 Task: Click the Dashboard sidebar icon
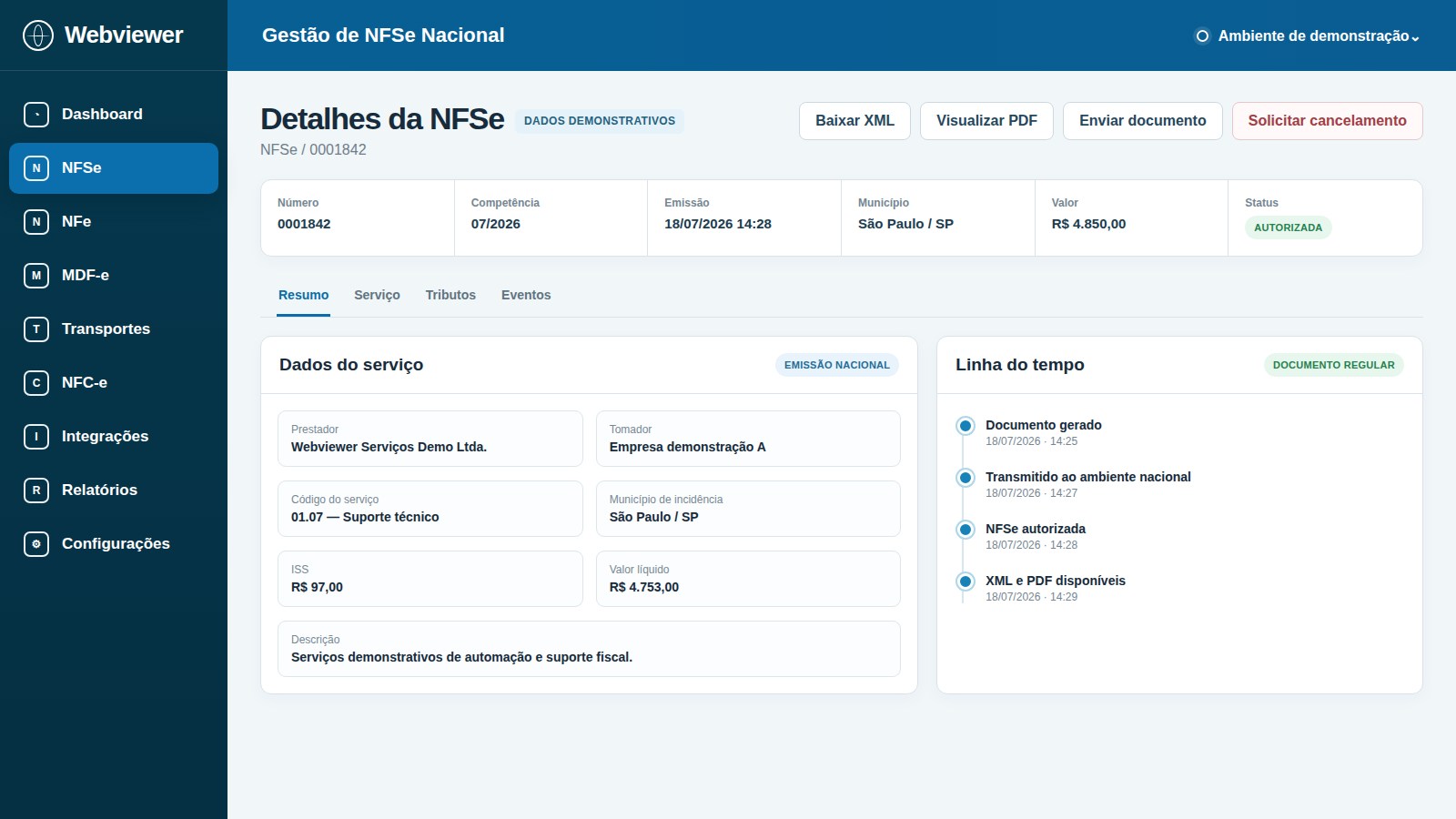click(36, 115)
